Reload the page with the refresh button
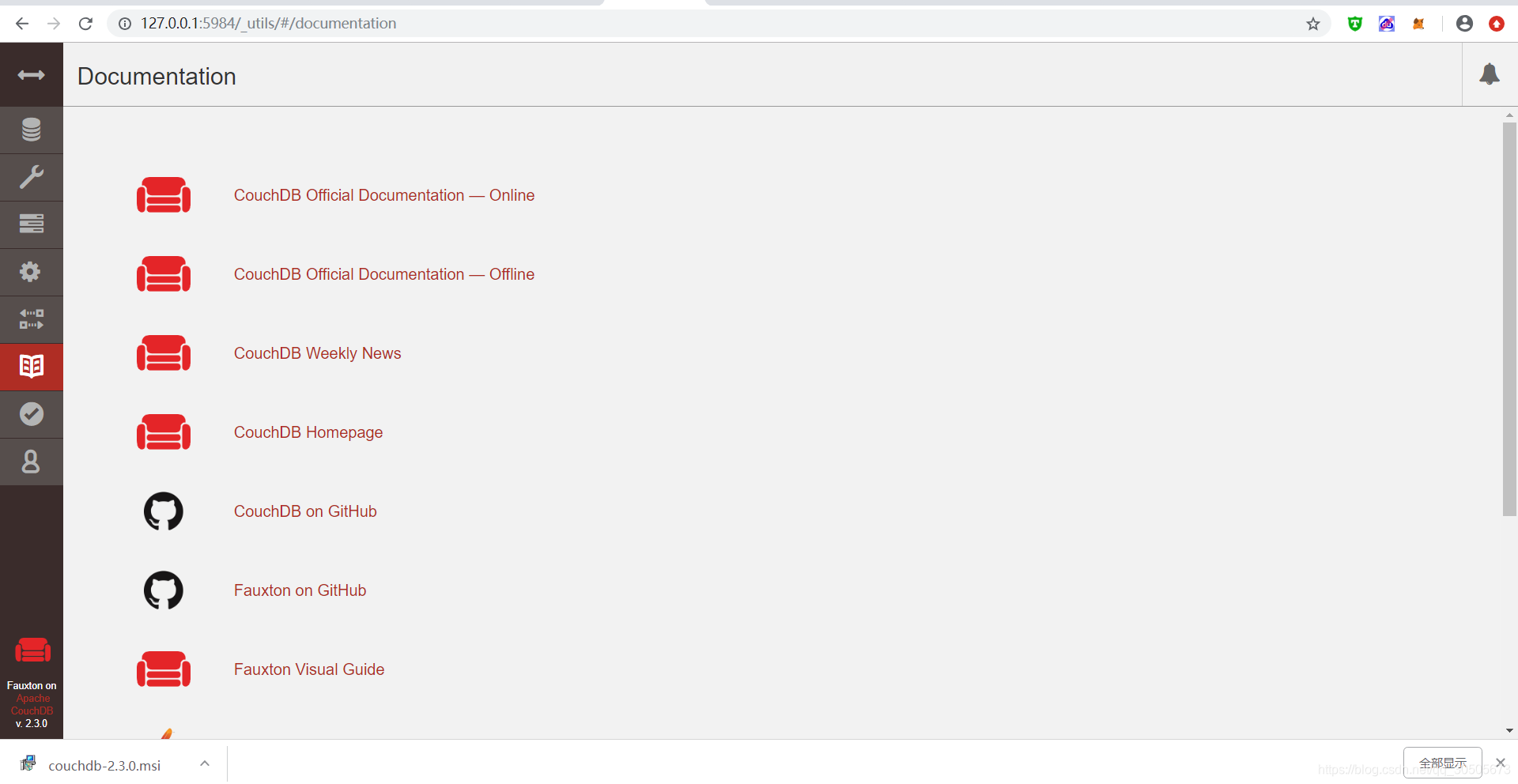1518x784 pixels. (x=85, y=24)
